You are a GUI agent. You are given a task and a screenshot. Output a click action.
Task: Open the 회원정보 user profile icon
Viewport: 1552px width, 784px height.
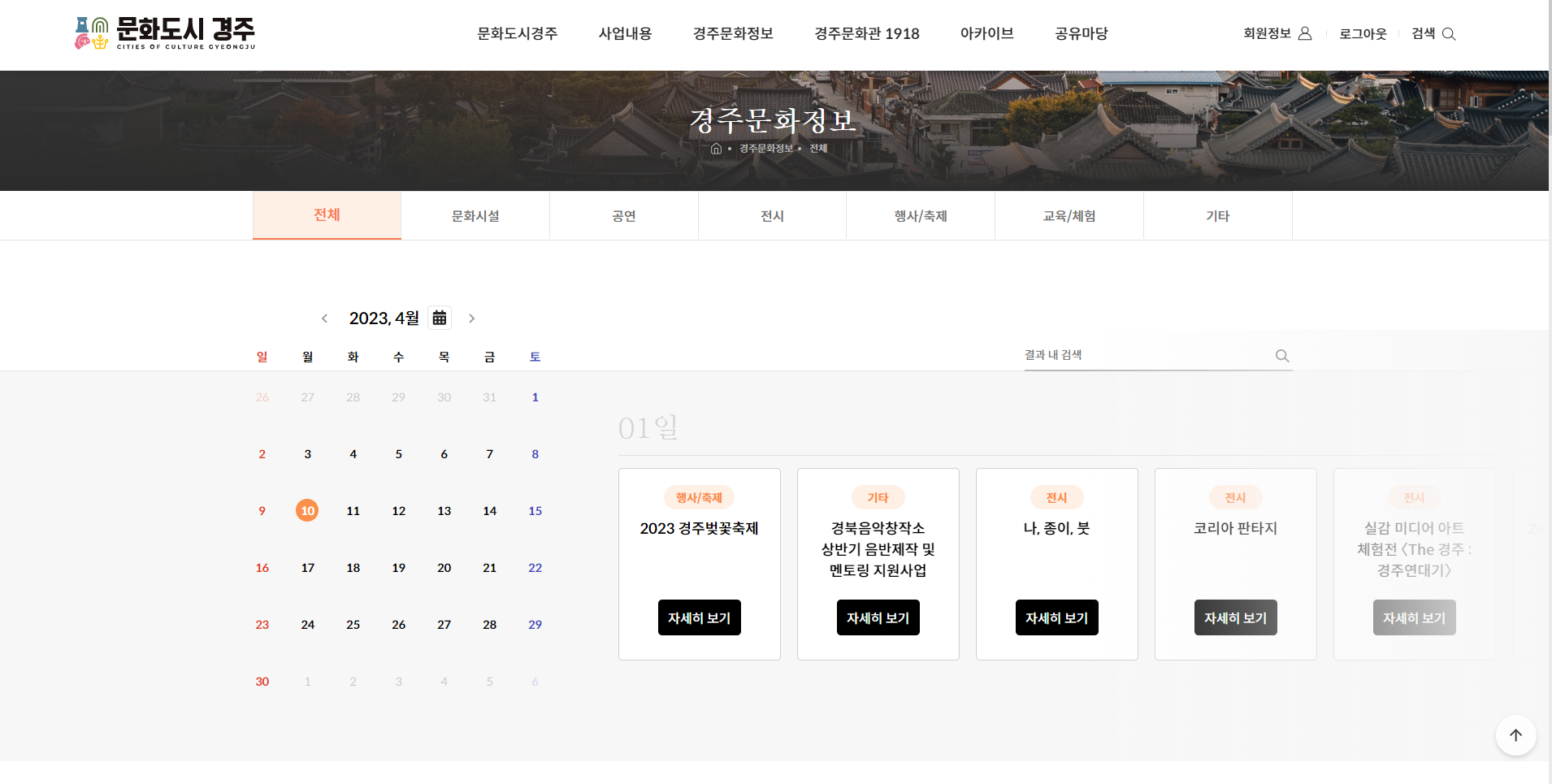1305,33
